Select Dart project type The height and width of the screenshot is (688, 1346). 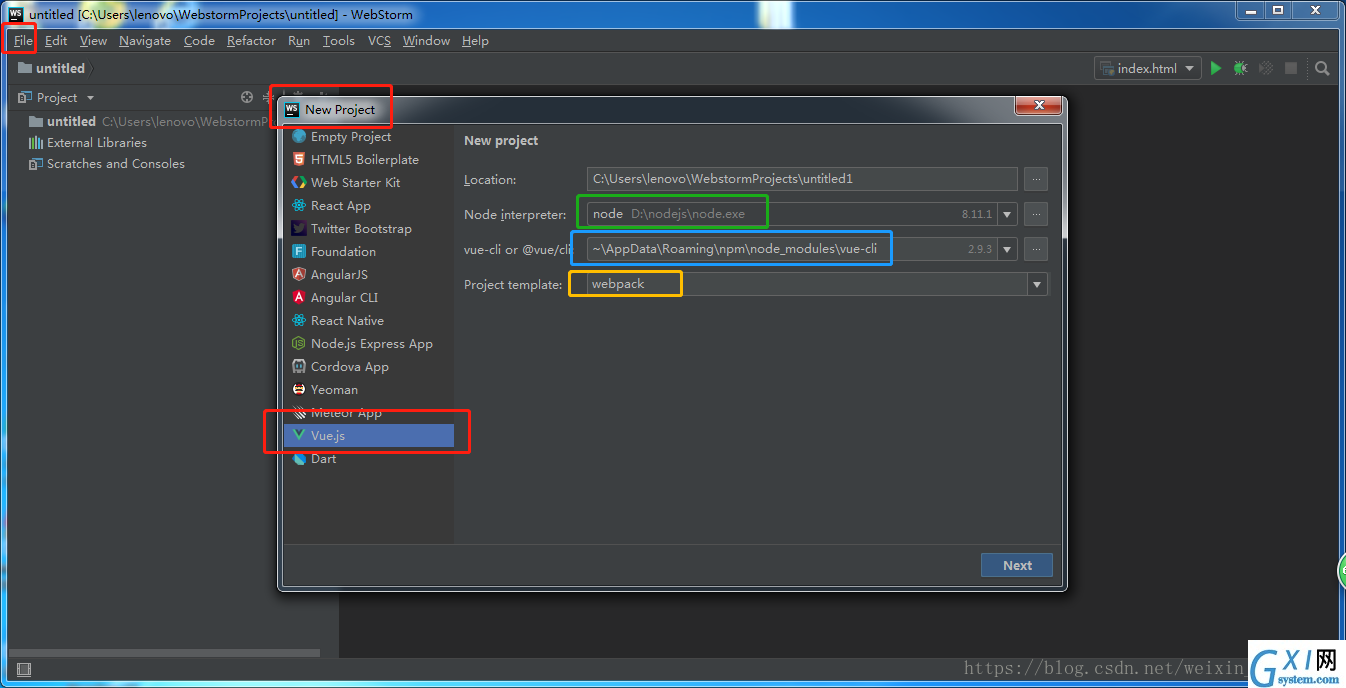coord(369,459)
